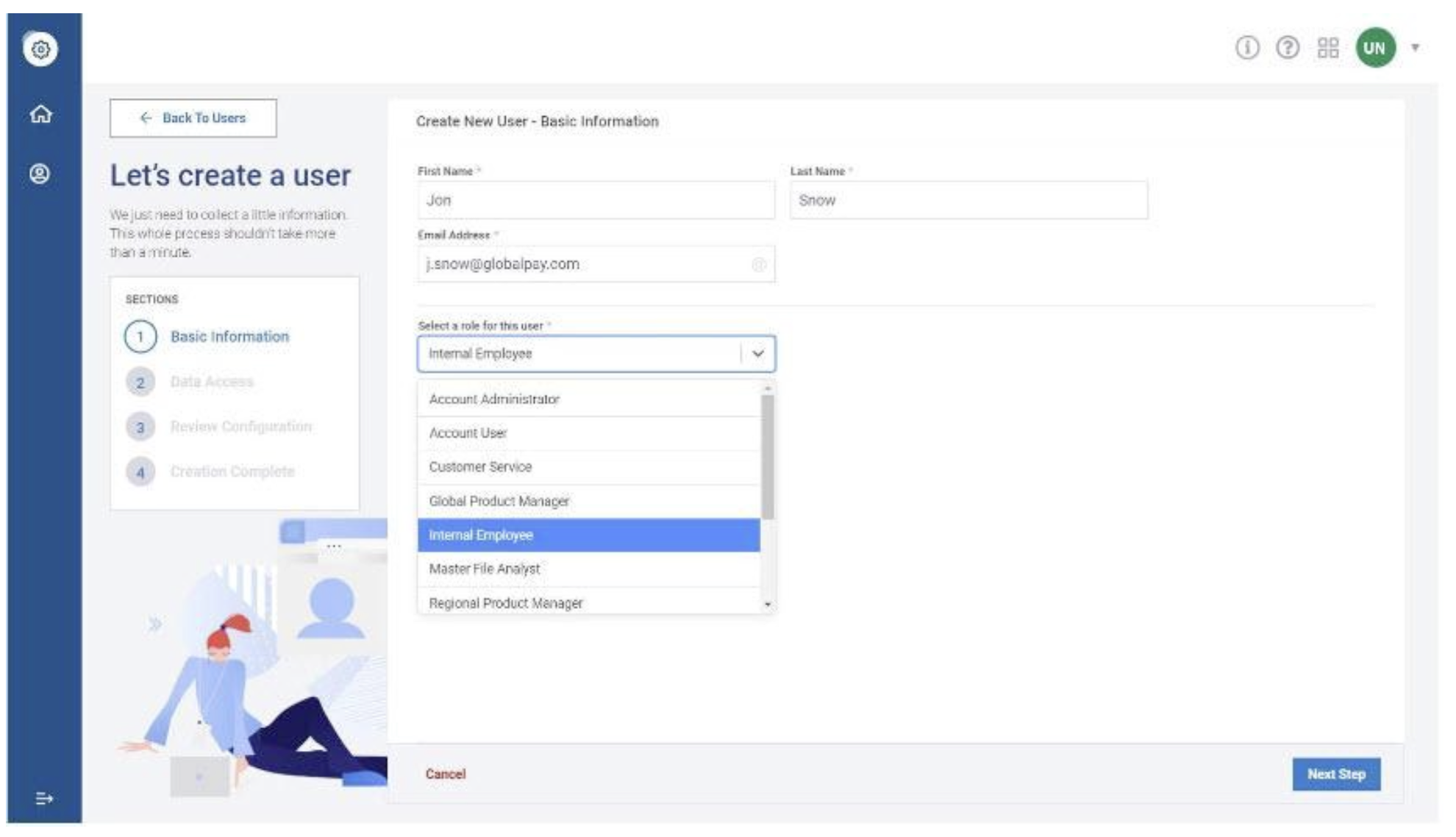Toggle the role dropdown chevron
The width and height of the screenshot is (1456, 837).
757,354
